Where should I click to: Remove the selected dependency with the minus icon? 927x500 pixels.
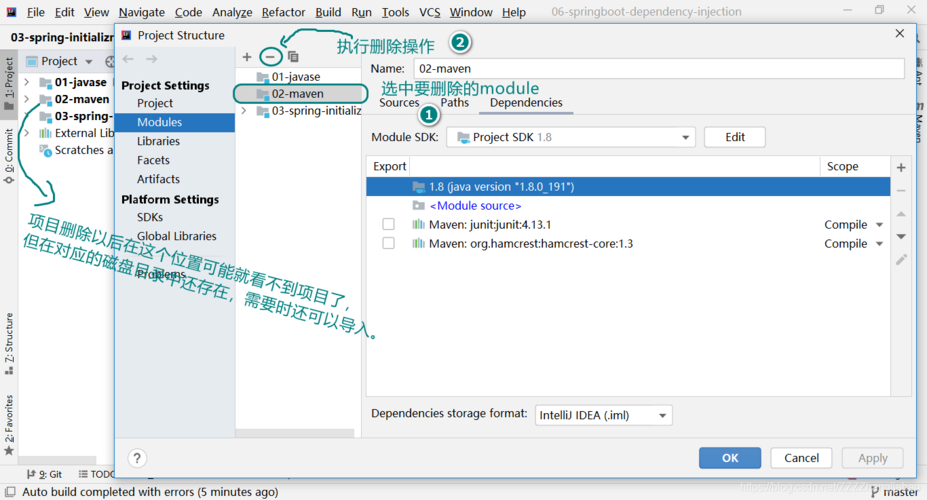(901, 191)
